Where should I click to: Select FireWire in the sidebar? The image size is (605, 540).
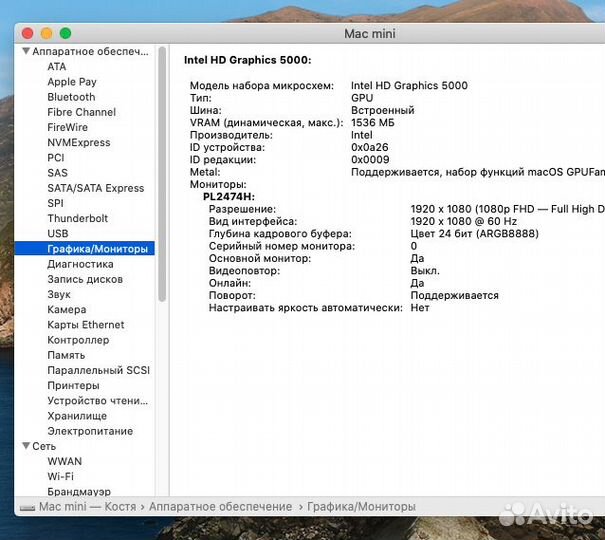click(x=68, y=127)
